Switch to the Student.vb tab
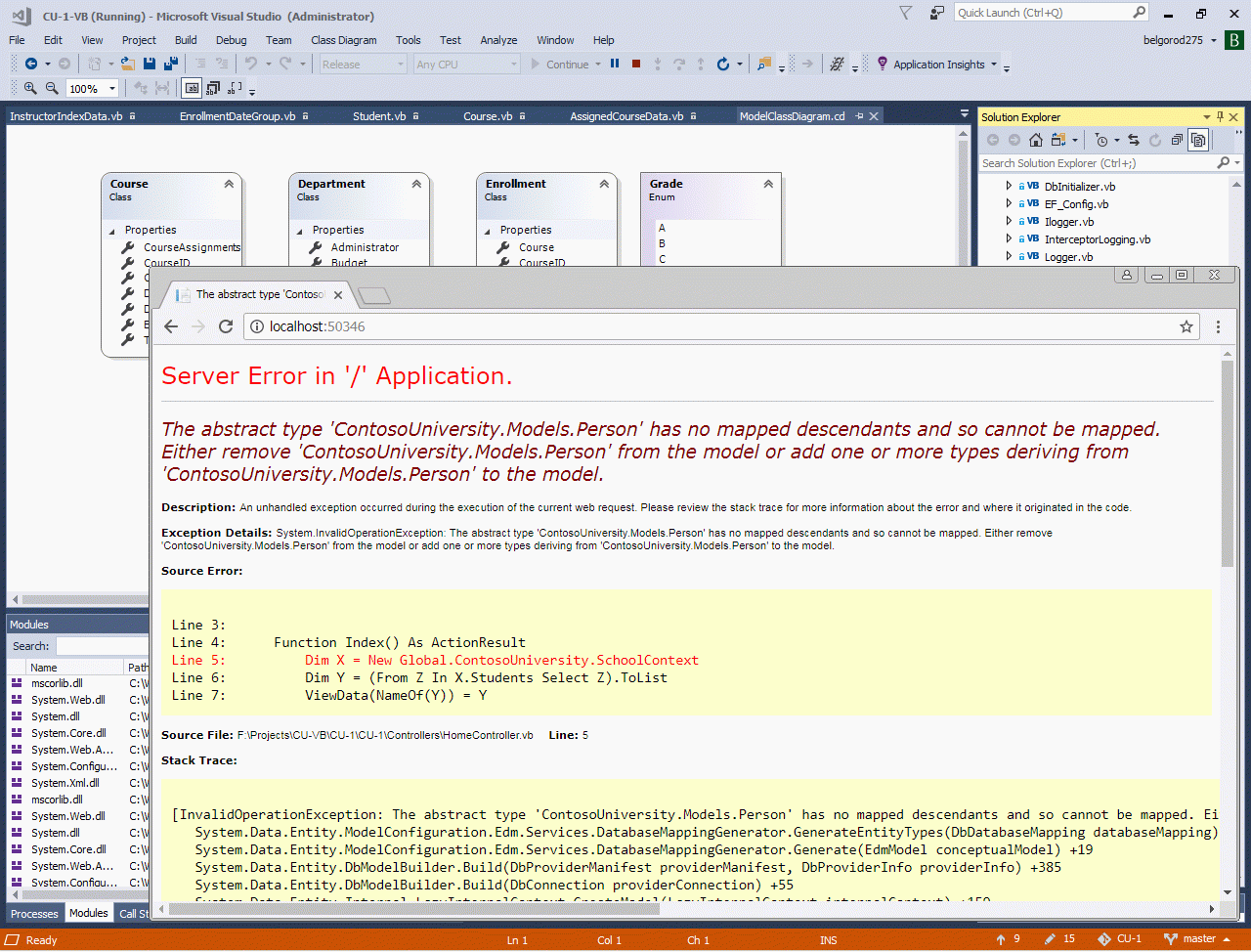The height and width of the screenshot is (952, 1251). coord(379,116)
